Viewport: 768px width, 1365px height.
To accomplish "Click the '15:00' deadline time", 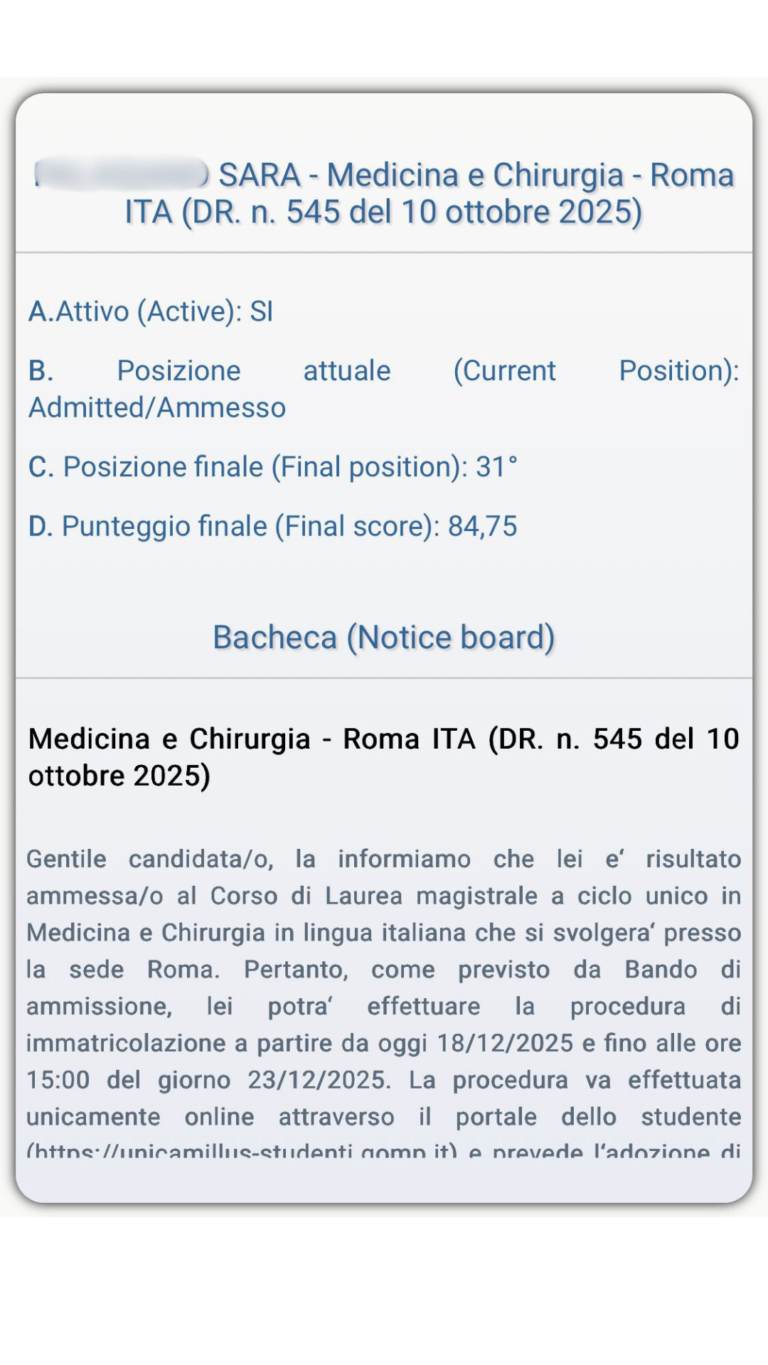I will point(54,1080).
